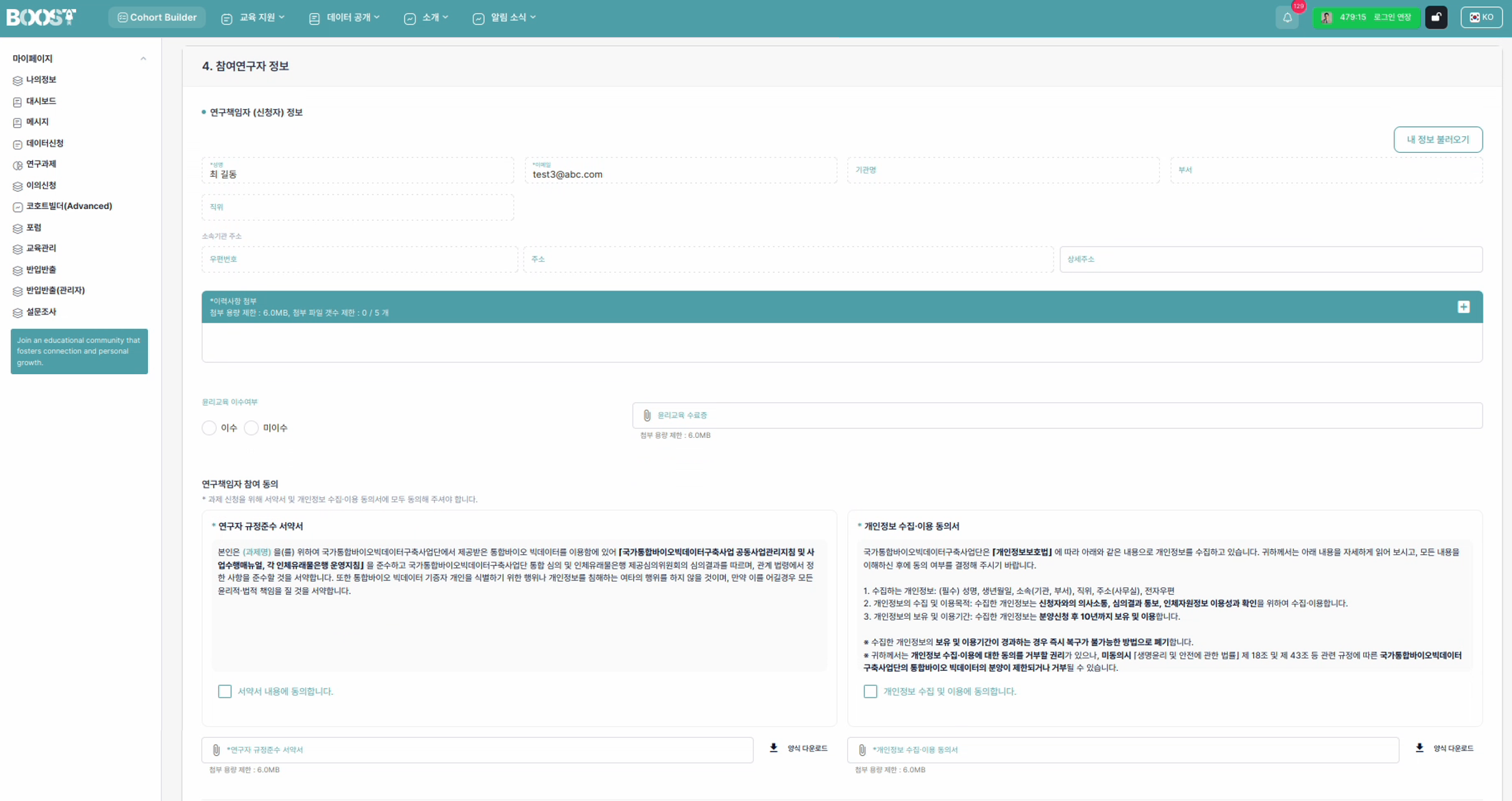The image size is (1512, 801).
Task: Click the Korean flag icon
Action: click(1474, 18)
